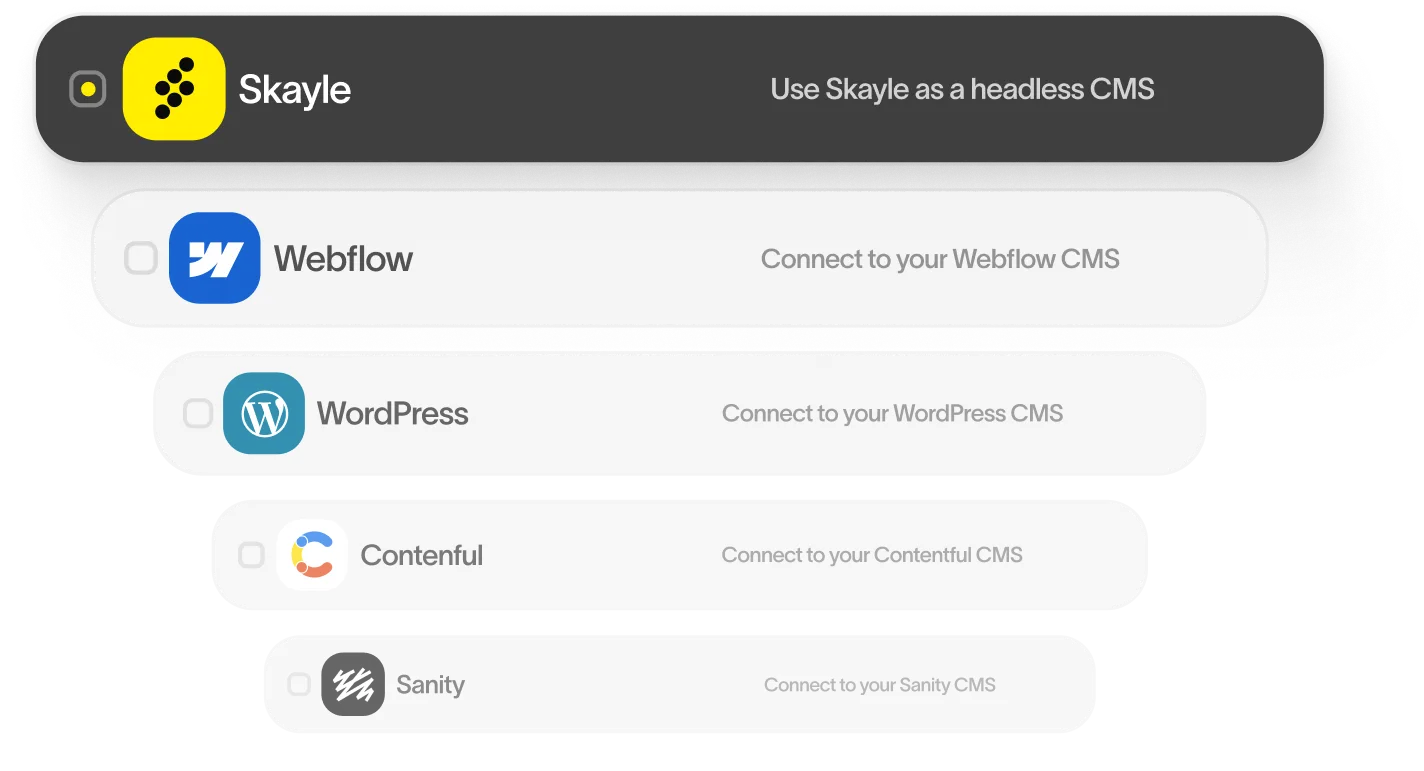Check the WordPress checkbox
This screenshot has width=1424, height=771.
coord(198,413)
